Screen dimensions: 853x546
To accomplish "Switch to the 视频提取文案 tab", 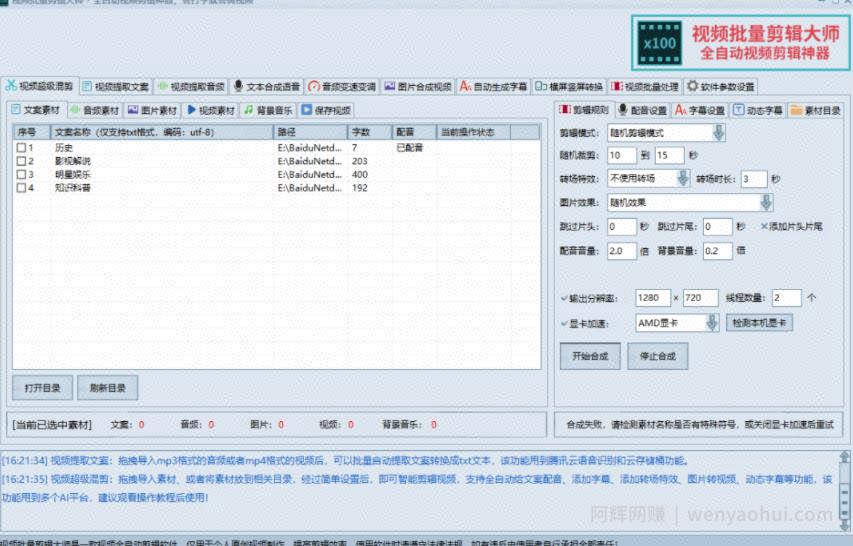I will (115, 86).
